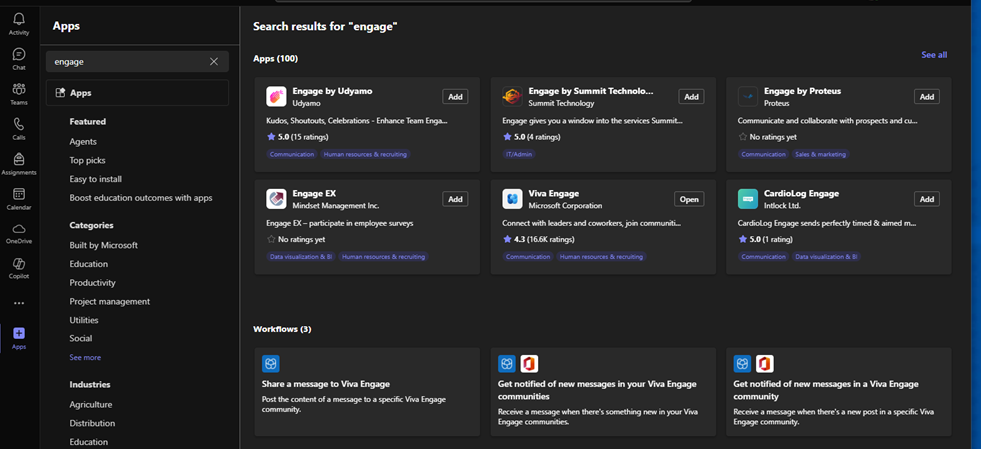
Task: Open OneDrive cloud icon
Action: tap(19, 228)
